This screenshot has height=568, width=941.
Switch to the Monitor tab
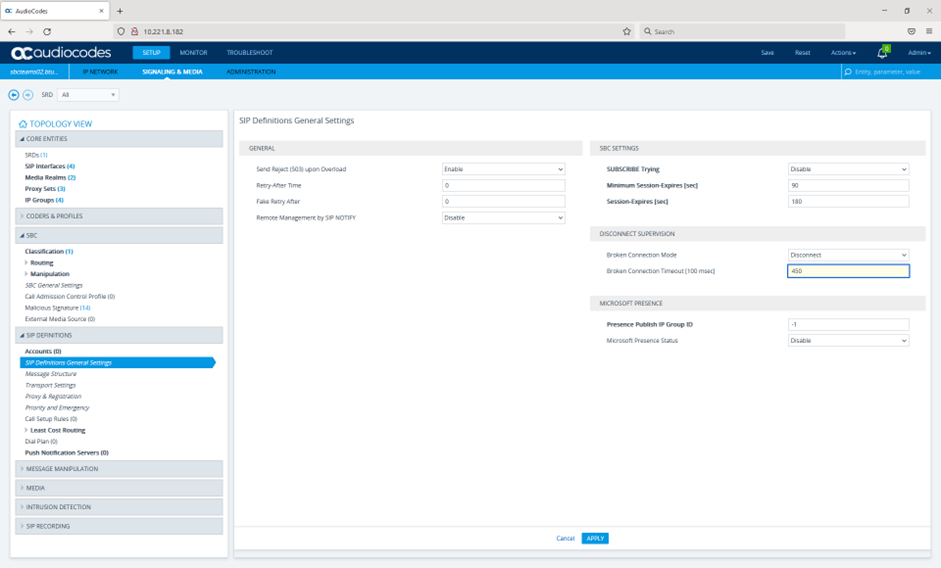click(193, 53)
